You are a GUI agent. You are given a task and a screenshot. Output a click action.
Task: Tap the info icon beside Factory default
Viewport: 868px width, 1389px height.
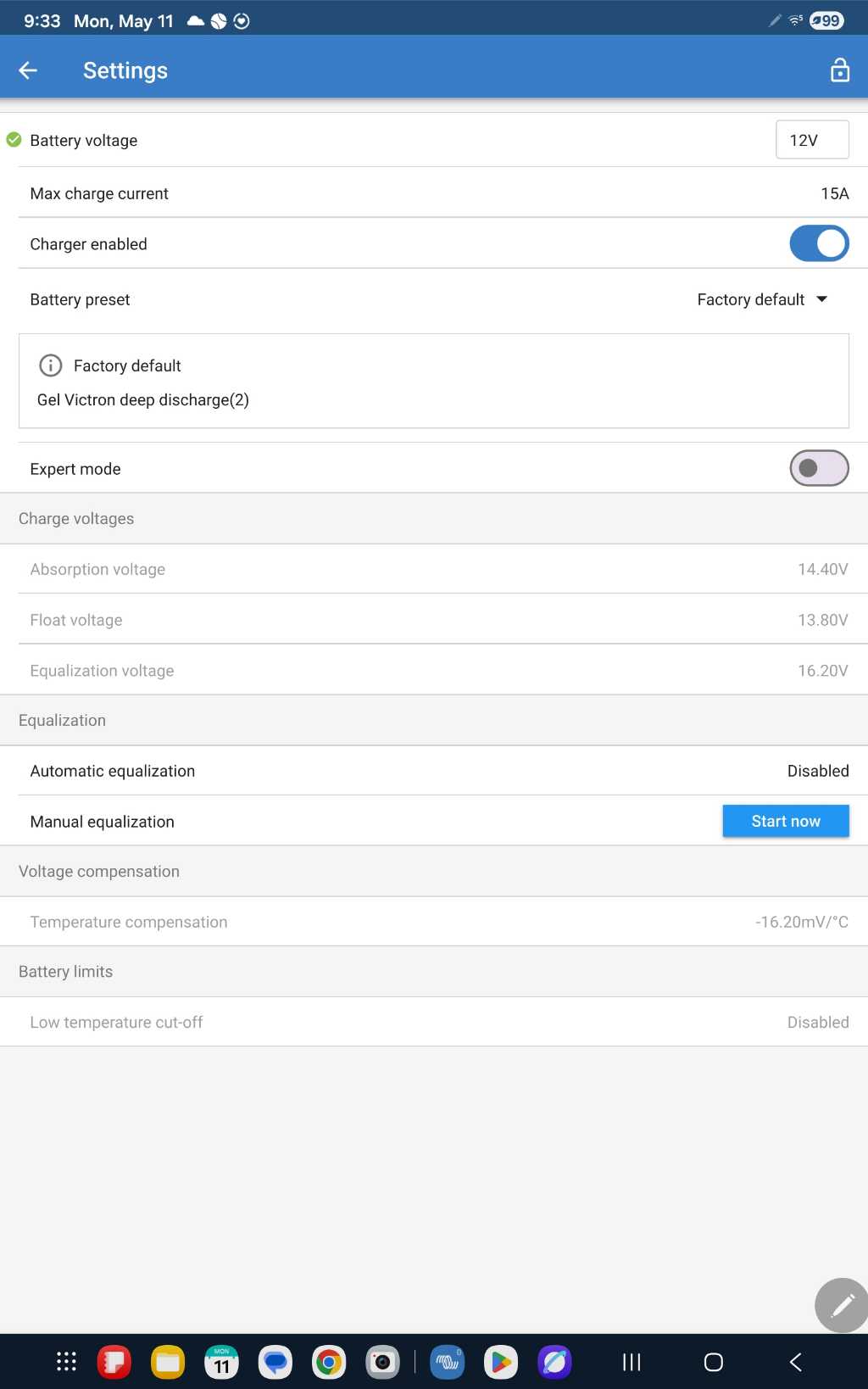51,365
